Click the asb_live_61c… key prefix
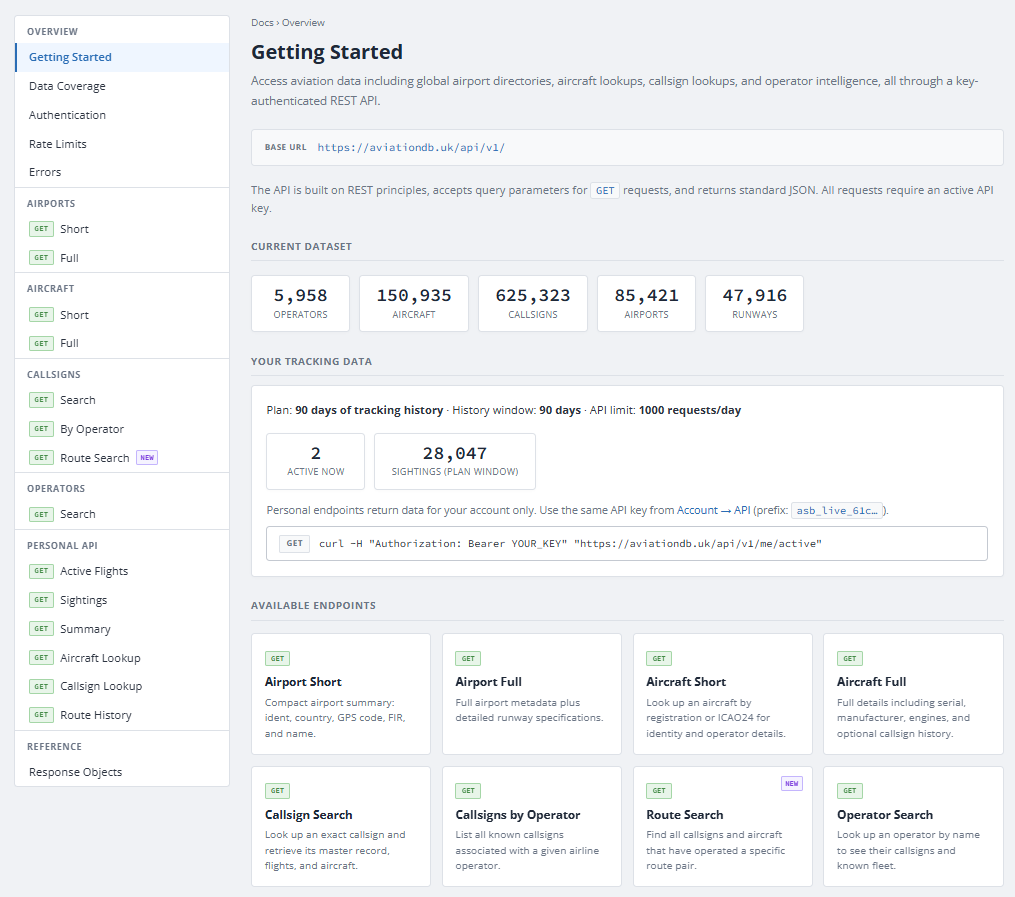 837,511
